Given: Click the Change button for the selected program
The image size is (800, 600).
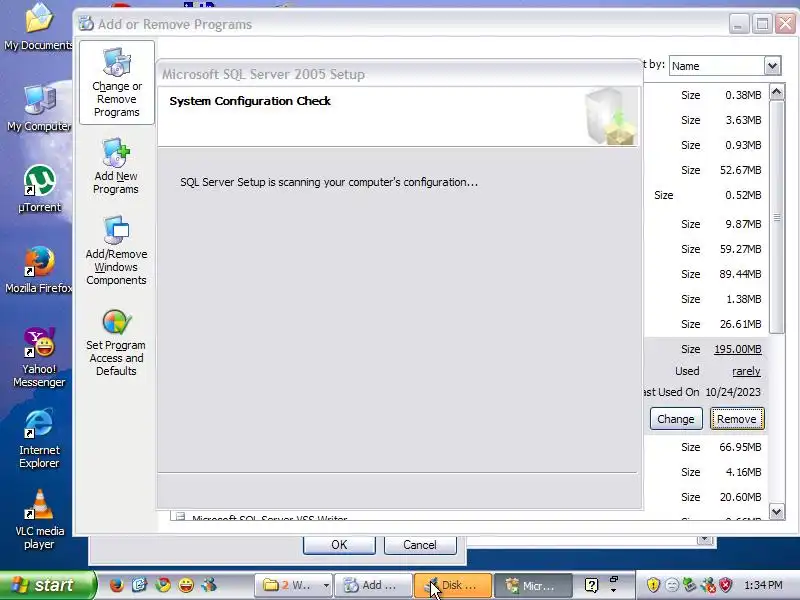Looking at the screenshot, I should (676, 419).
